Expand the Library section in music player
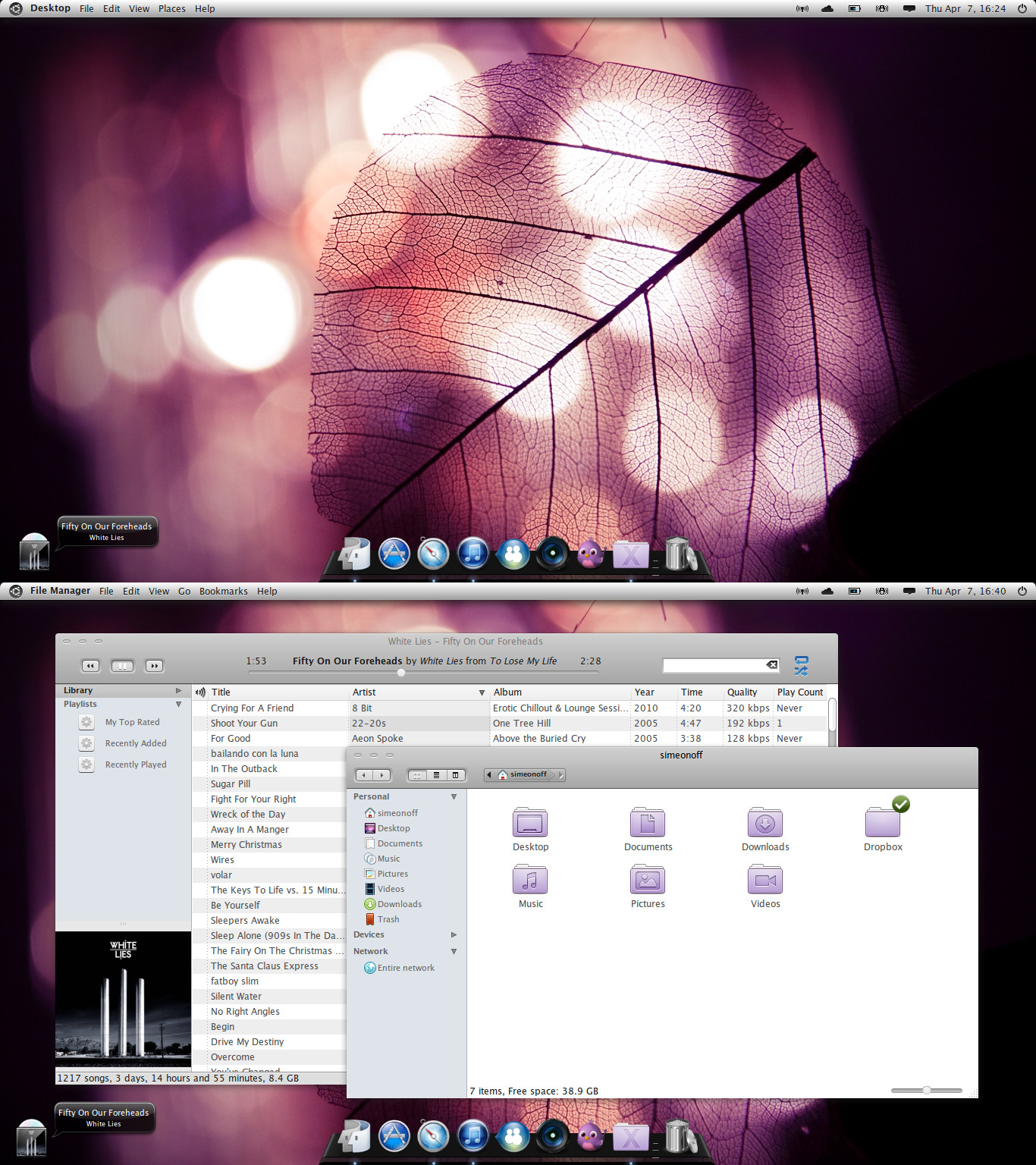The image size is (1036, 1165). pyautogui.click(x=179, y=690)
